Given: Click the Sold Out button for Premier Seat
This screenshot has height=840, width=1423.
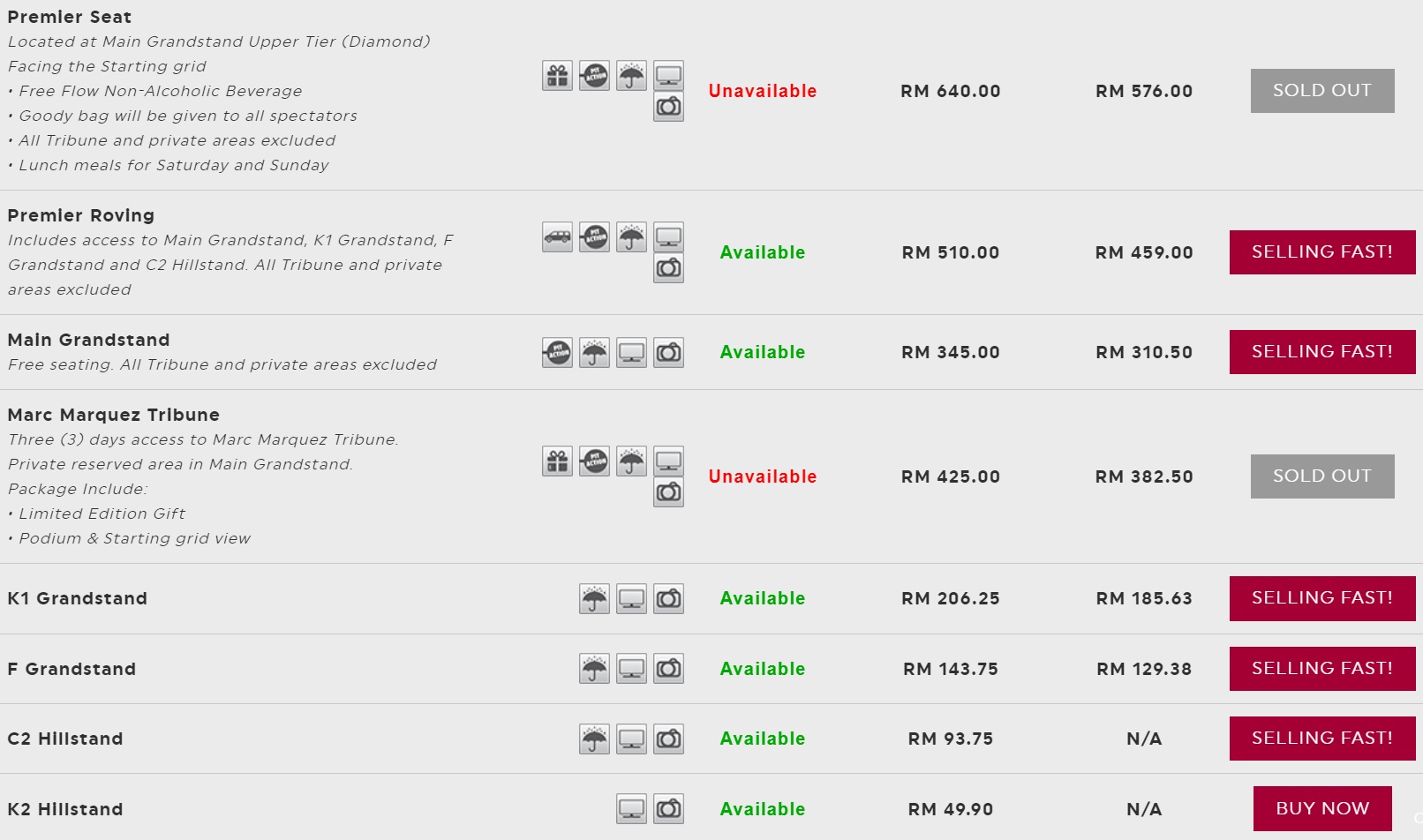Looking at the screenshot, I should (x=1321, y=91).
